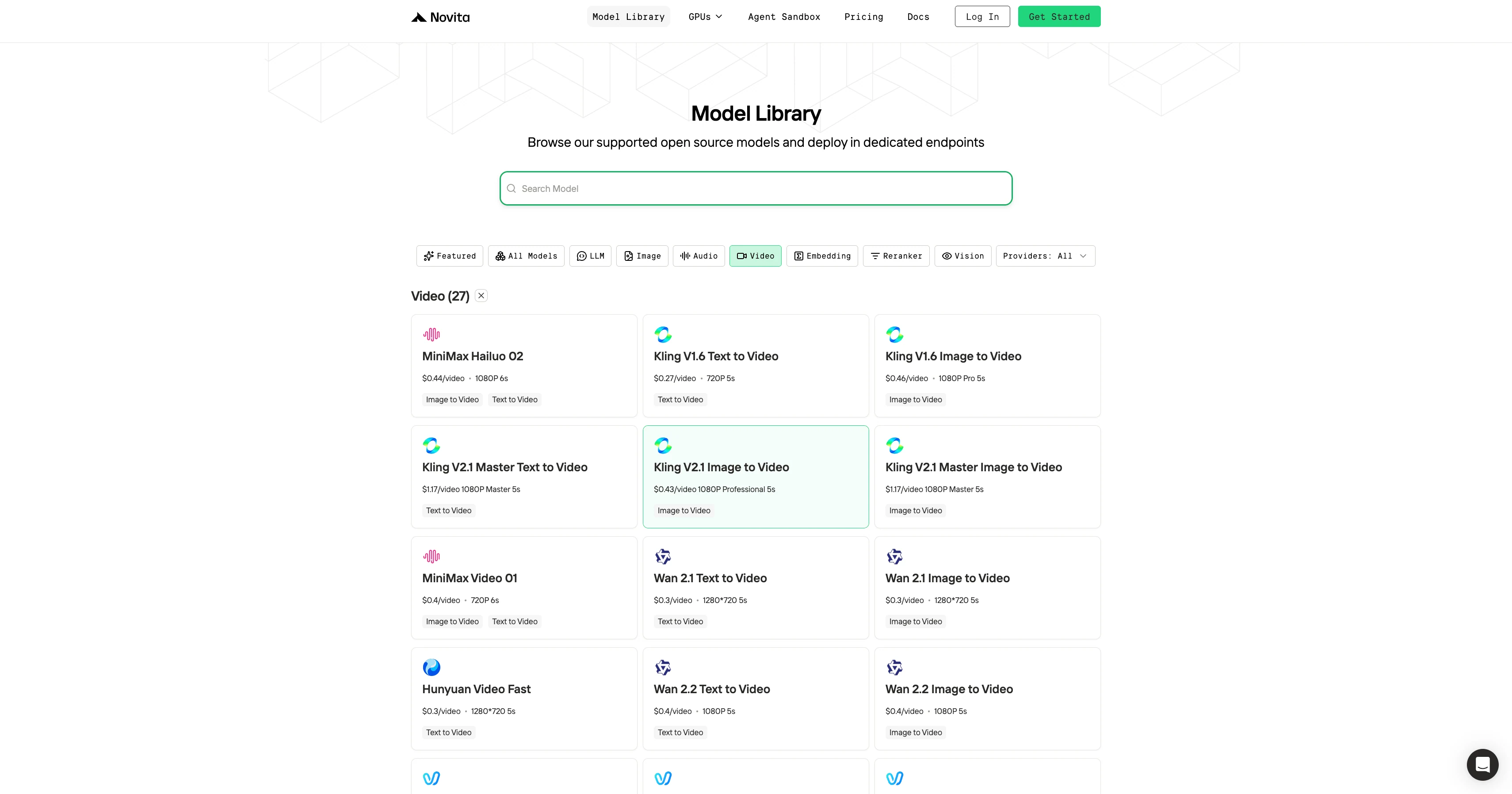Expand the GPUs menu
The width and height of the screenshot is (1512, 794).
(706, 16)
